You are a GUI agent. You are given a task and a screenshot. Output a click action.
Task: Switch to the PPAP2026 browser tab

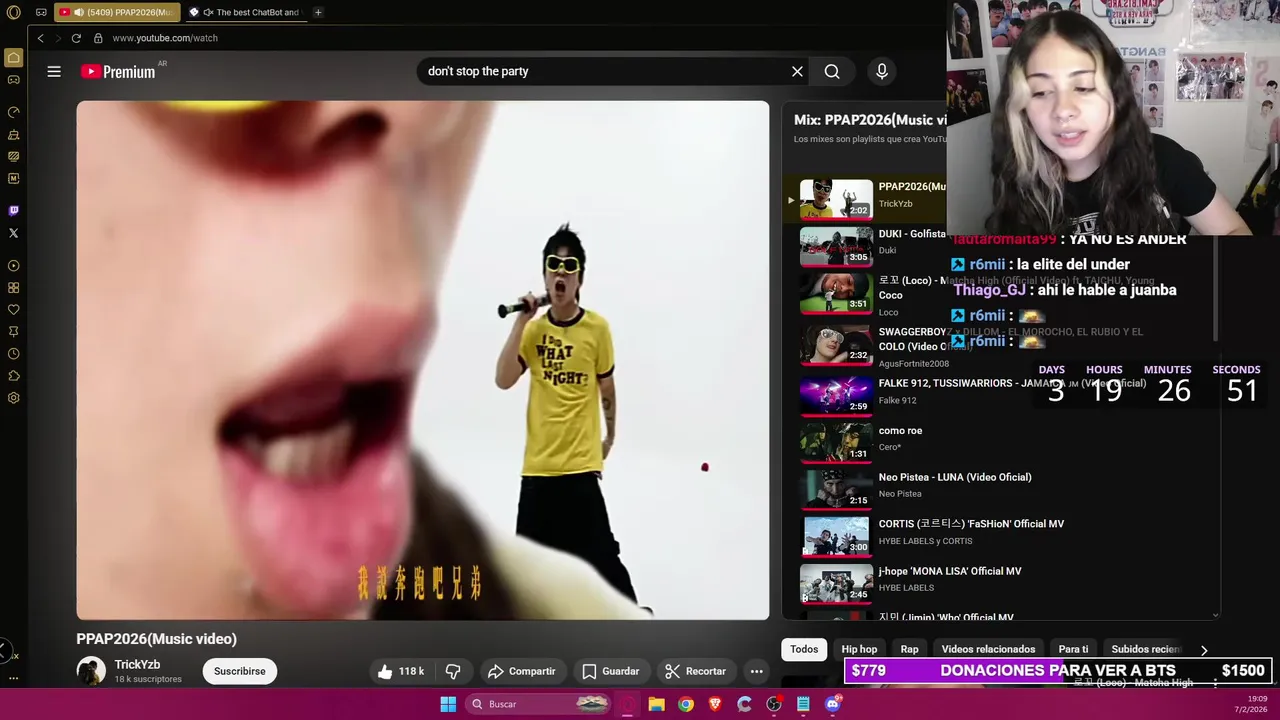116,12
